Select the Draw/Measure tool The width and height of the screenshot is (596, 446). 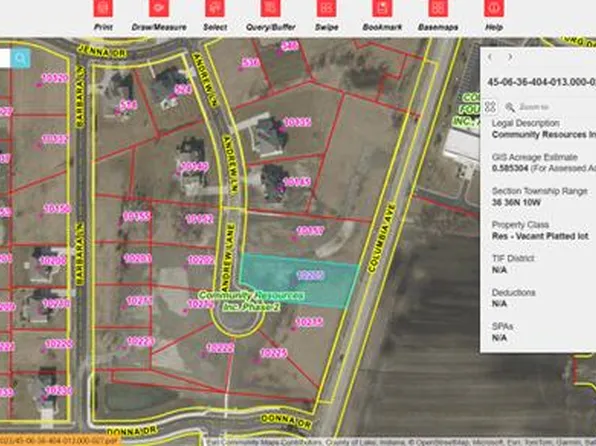point(159,8)
